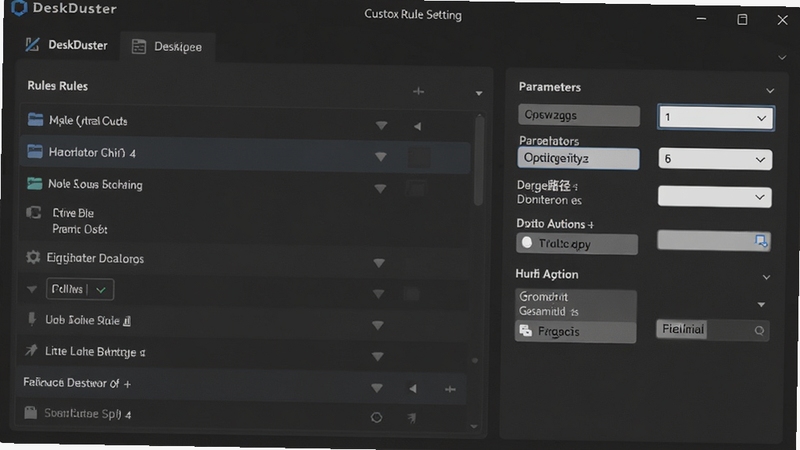
Task: Click the icon beside Ctive Ble
Action: pos(34,212)
